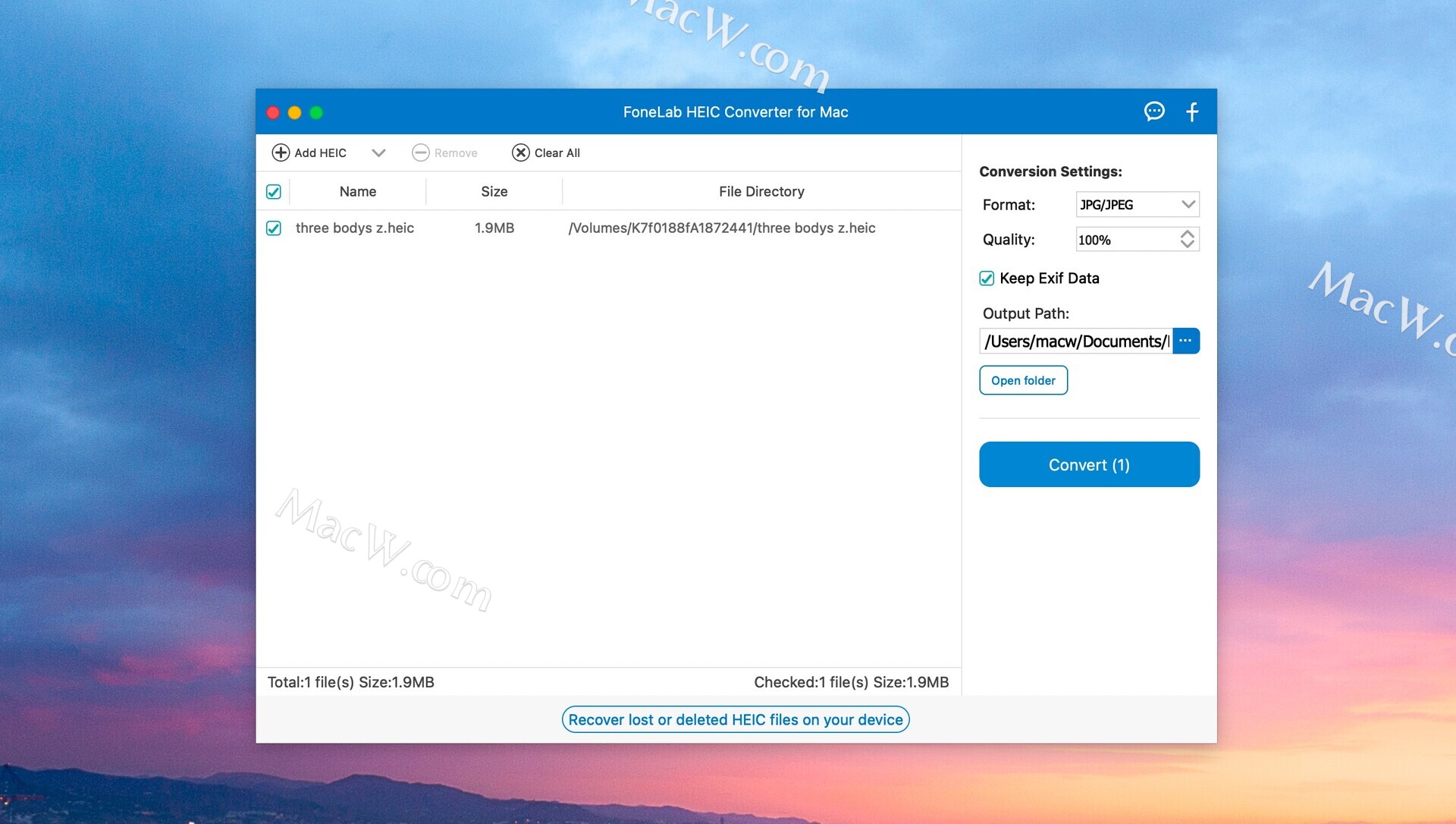1456x824 pixels.
Task: Click the File Directory column header
Action: (x=761, y=192)
